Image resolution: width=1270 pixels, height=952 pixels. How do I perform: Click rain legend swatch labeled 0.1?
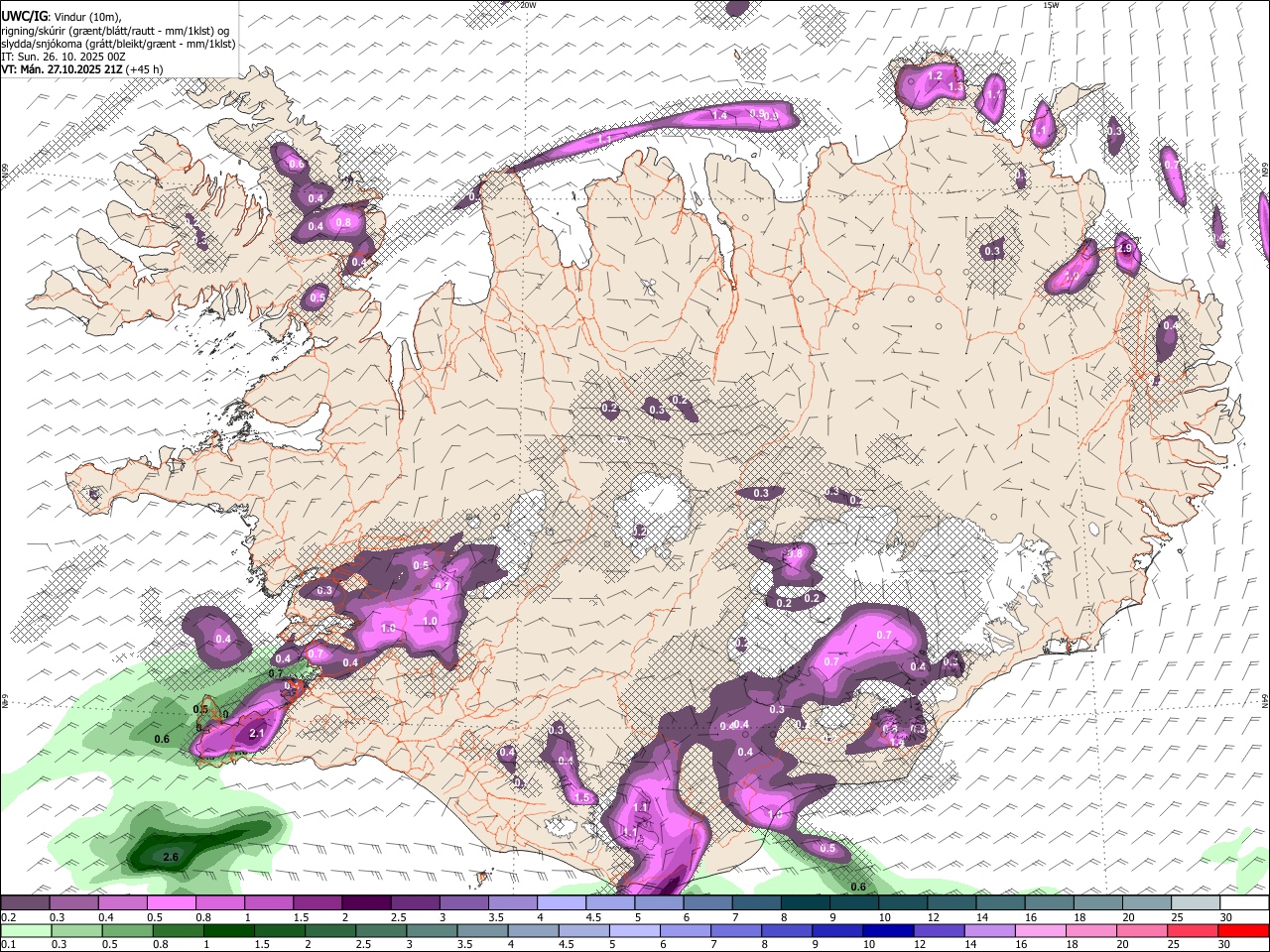point(25,930)
